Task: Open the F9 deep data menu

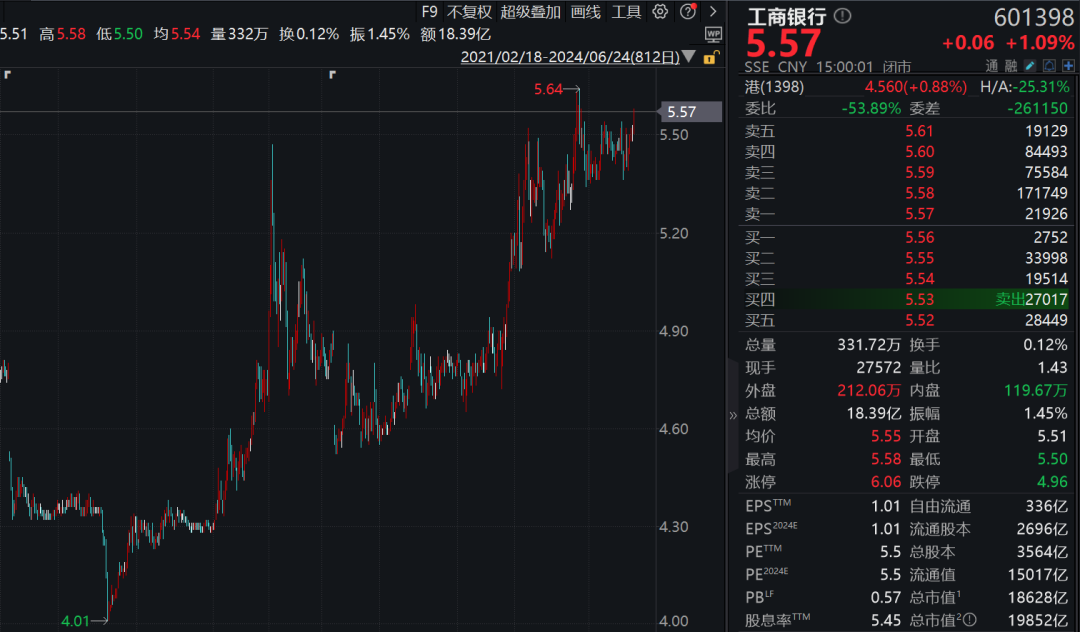Action: click(x=429, y=12)
